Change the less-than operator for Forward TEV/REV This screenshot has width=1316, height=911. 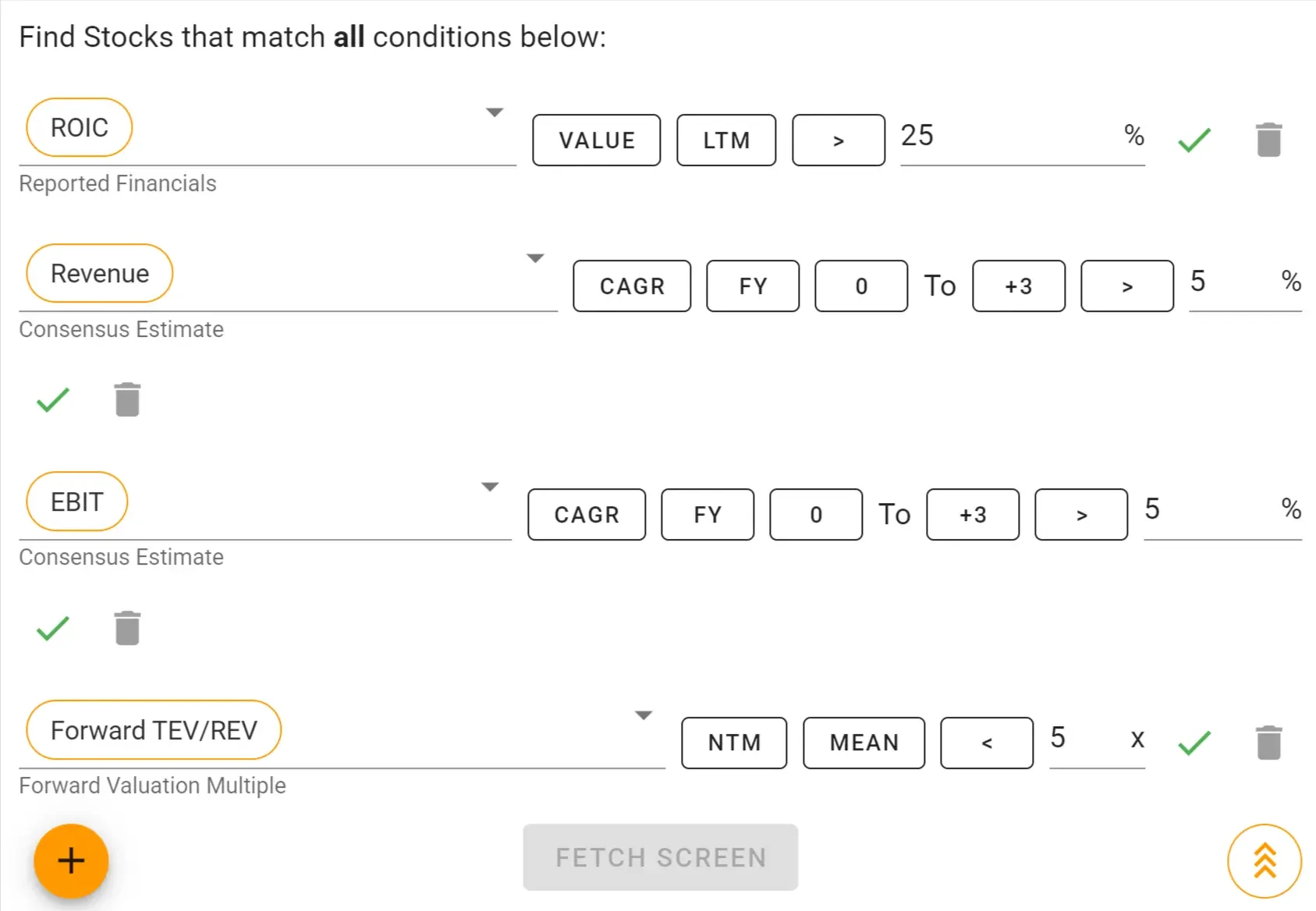(987, 743)
